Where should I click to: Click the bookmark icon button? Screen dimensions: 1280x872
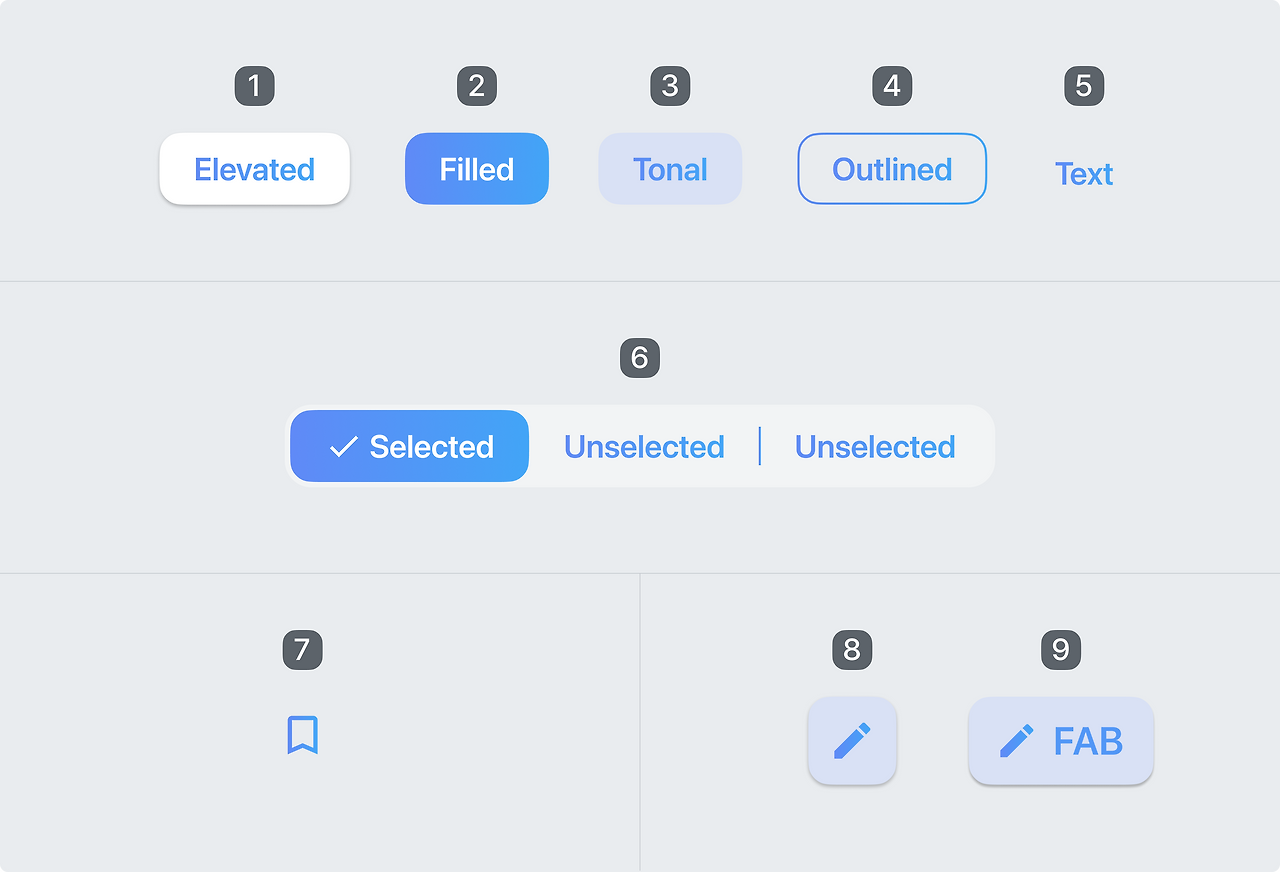(302, 735)
